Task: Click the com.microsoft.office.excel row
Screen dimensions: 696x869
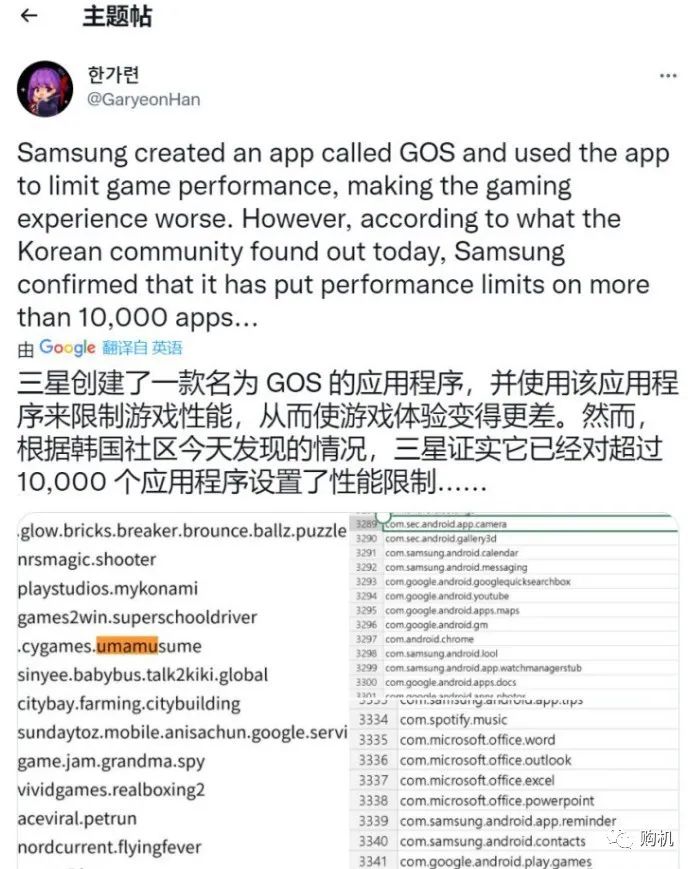Action: (x=514, y=780)
